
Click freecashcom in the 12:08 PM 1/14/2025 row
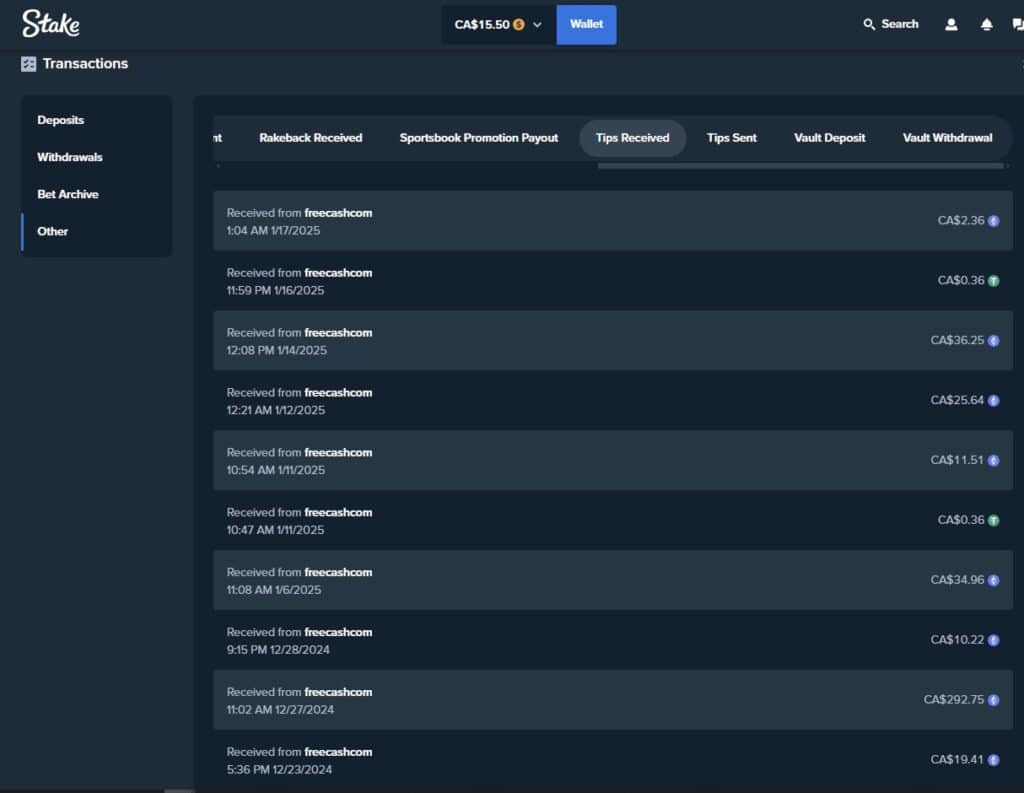coord(338,332)
